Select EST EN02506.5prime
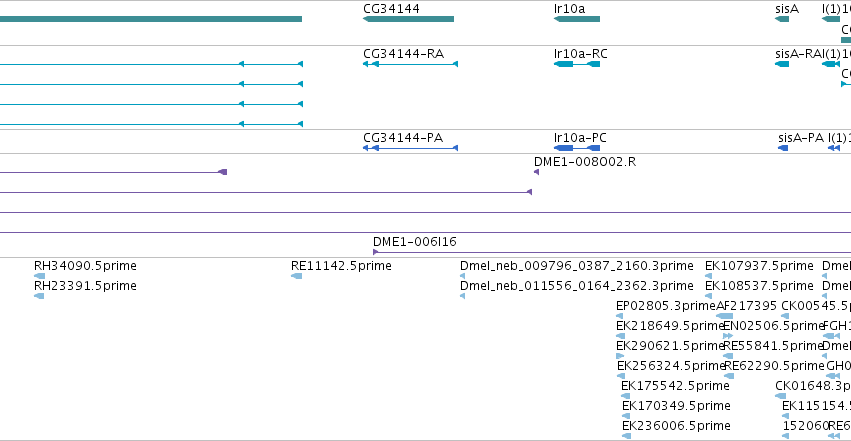Viewport: 851px width, 441px height. point(728,336)
